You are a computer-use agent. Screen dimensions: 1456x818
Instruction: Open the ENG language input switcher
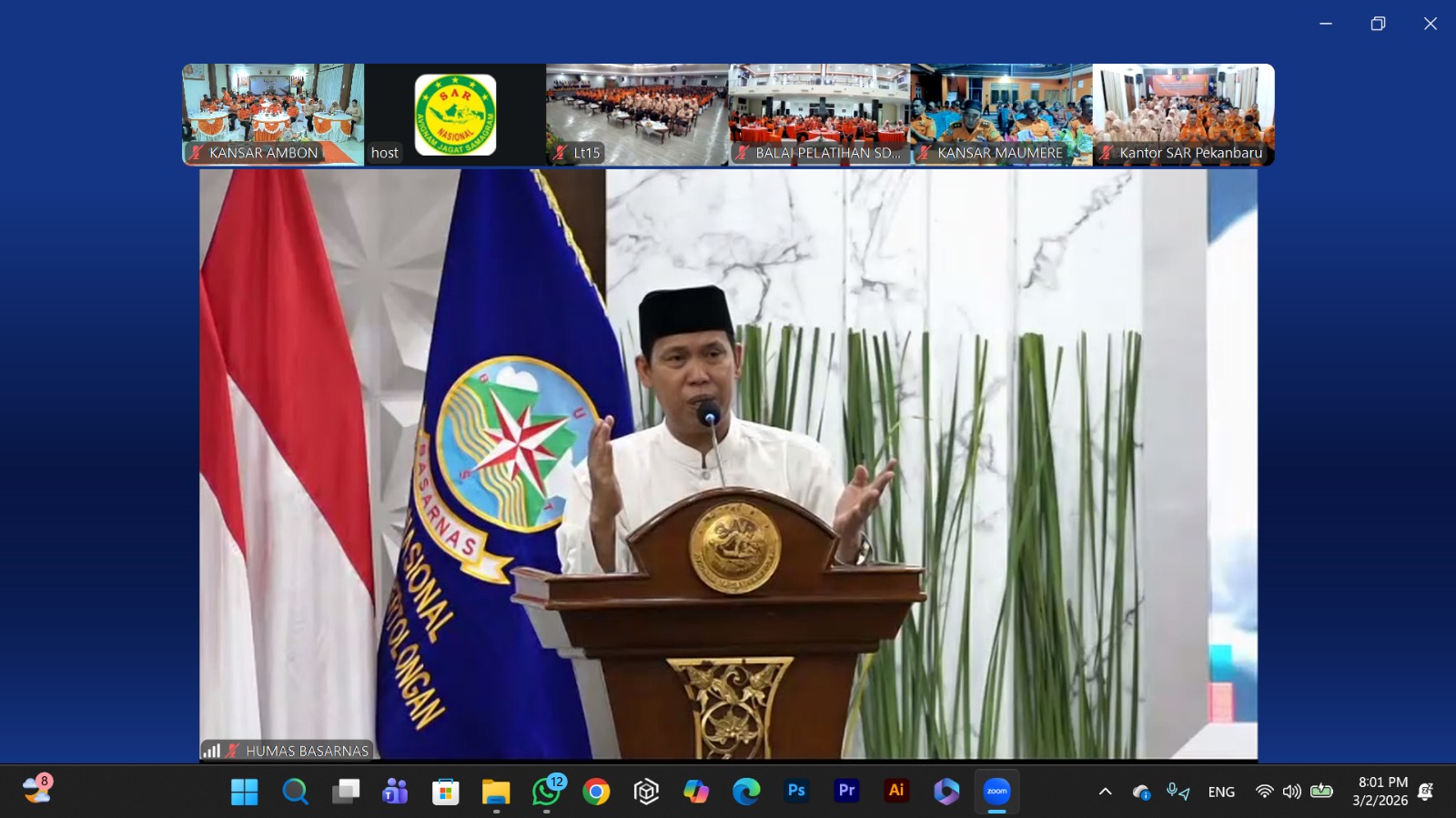[x=1221, y=792]
